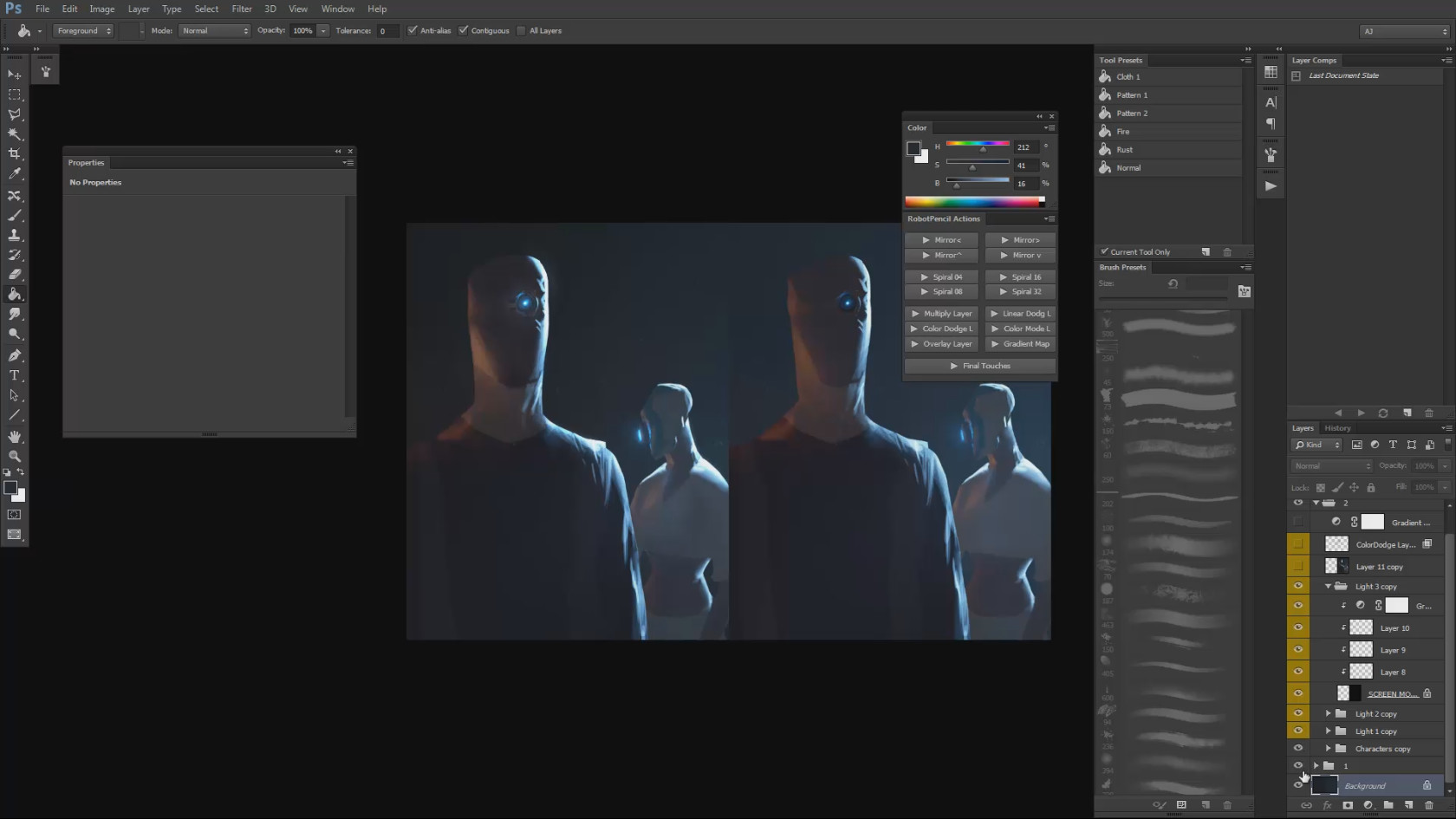Open the Filter menu
Image resolution: width=1456 pixels, height=819 pixels.
tap(241, 9)
